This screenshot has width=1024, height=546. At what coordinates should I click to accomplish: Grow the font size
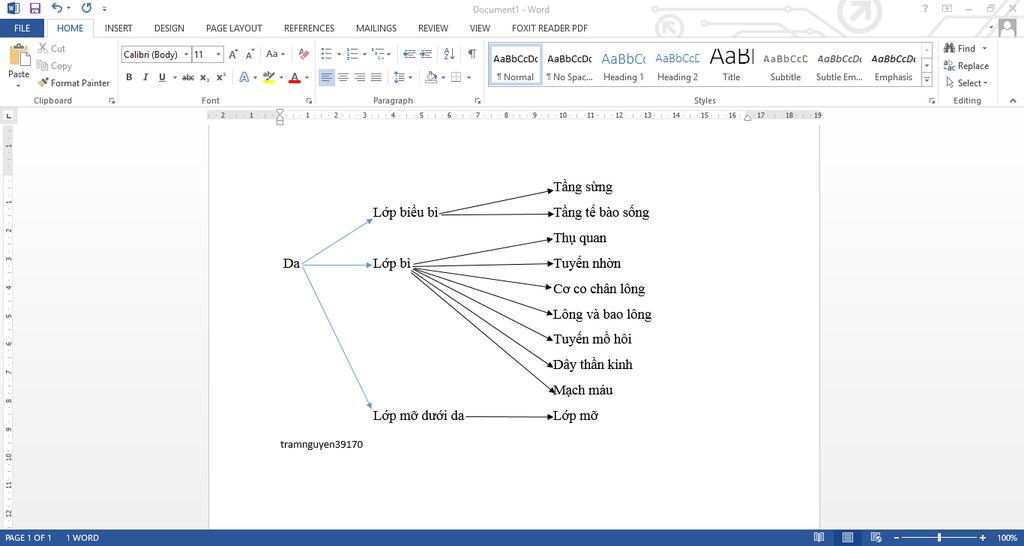pyautogui.click(x=233, y=54)
